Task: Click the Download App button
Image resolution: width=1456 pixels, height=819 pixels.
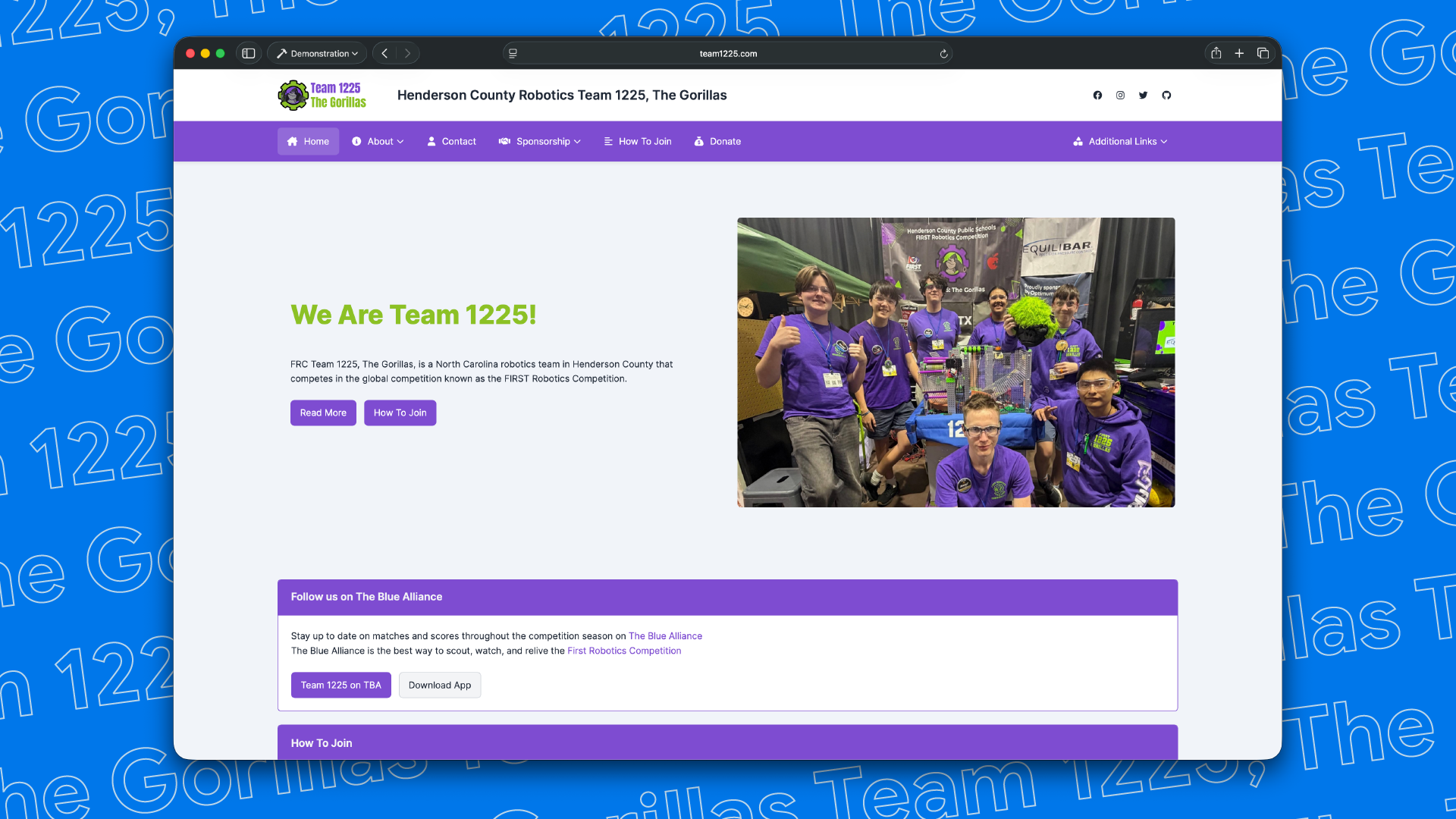Action: pyautogui.click(x=440, y=686)
